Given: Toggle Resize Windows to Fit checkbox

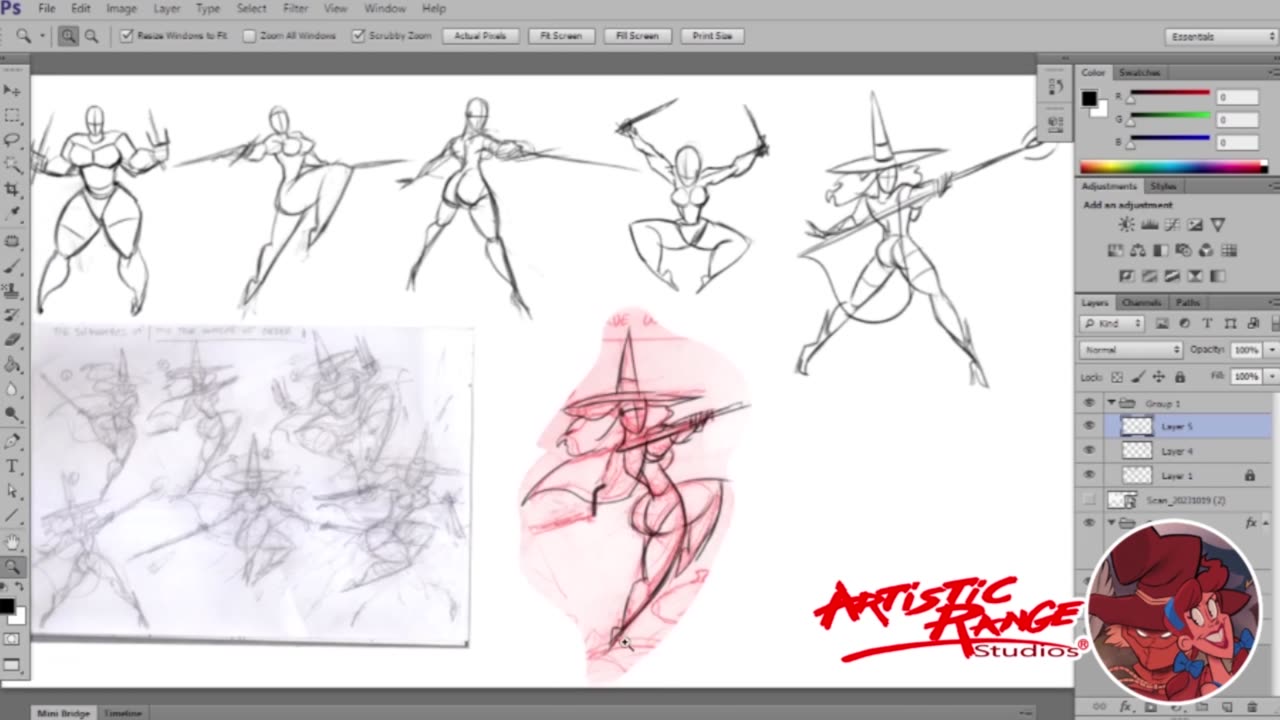Looking at the screenshot, I should click(x=127, y=36).
